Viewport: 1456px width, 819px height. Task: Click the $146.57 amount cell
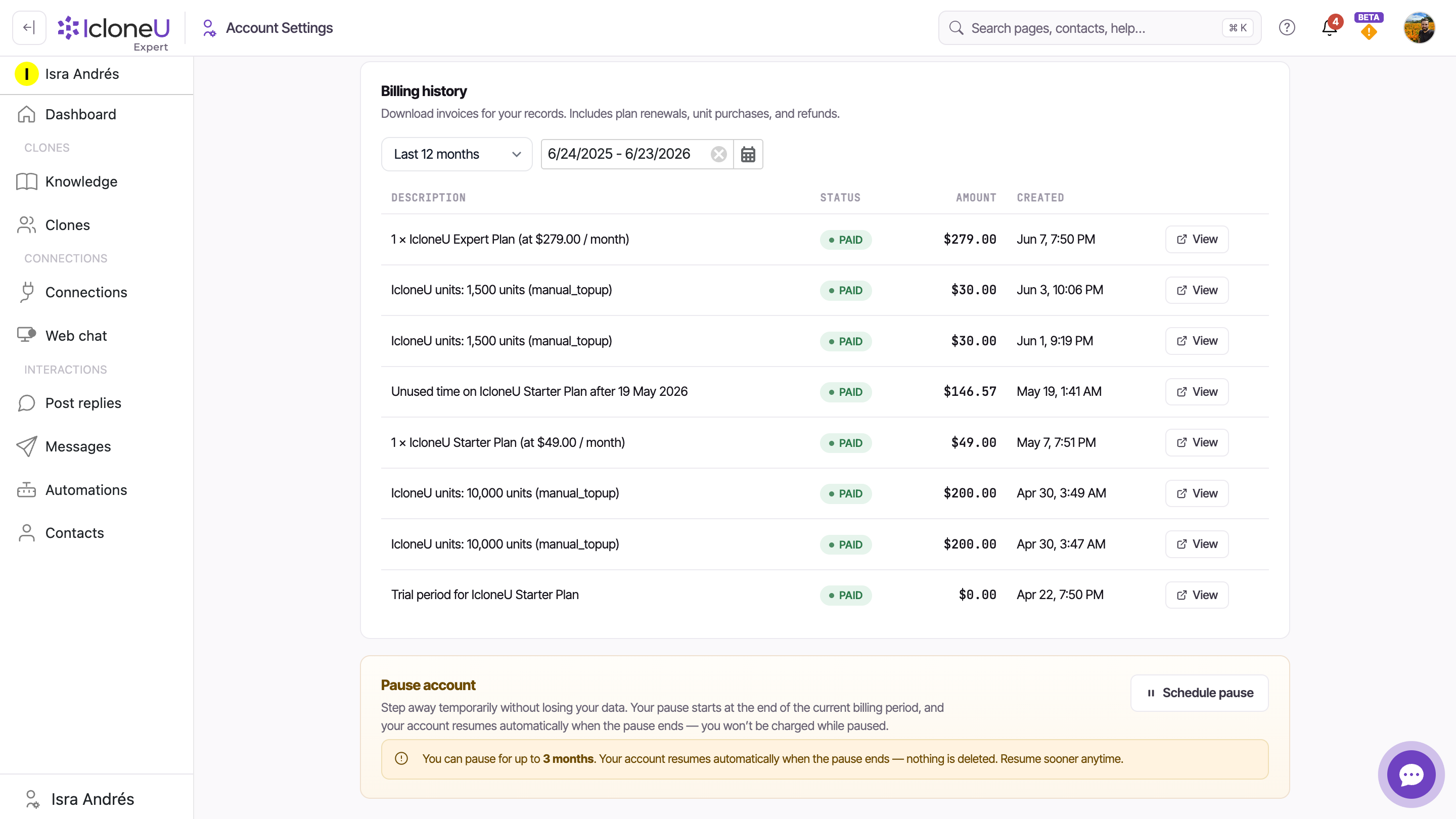point(969,392)
